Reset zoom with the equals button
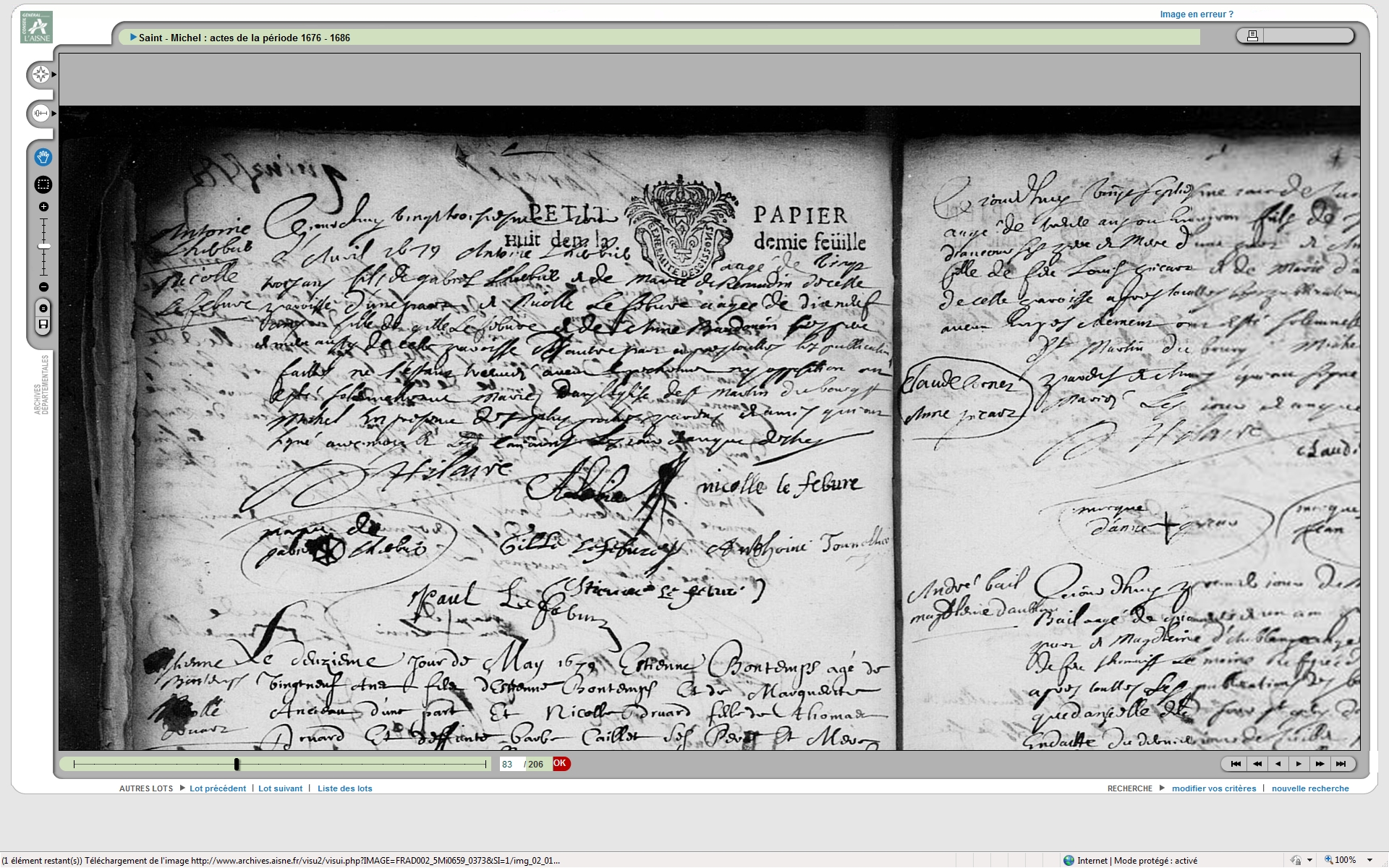 click(43, 308)
